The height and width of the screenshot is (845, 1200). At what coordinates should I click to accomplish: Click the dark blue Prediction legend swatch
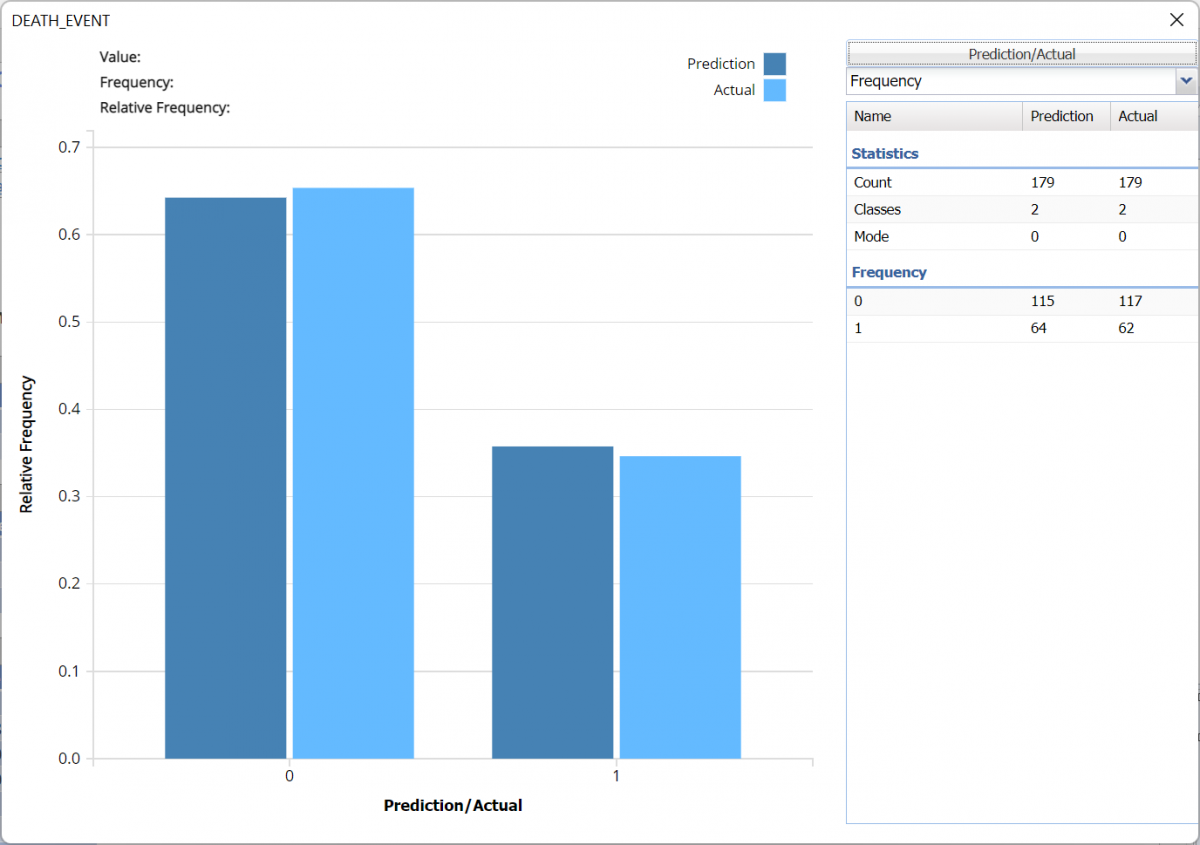coord(774,64)
